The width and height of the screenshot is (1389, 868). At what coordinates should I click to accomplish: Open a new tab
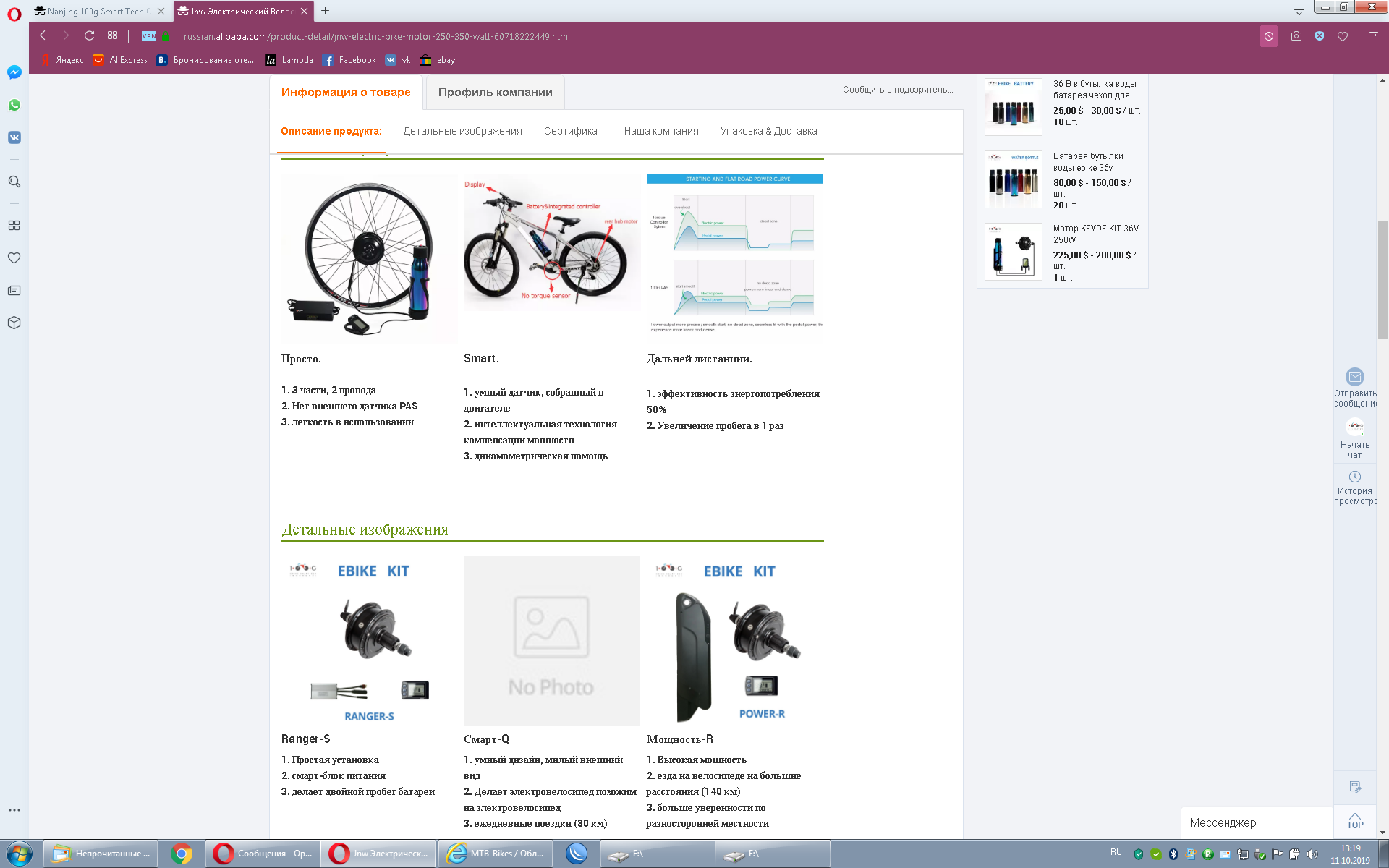(x=325, y=11)
